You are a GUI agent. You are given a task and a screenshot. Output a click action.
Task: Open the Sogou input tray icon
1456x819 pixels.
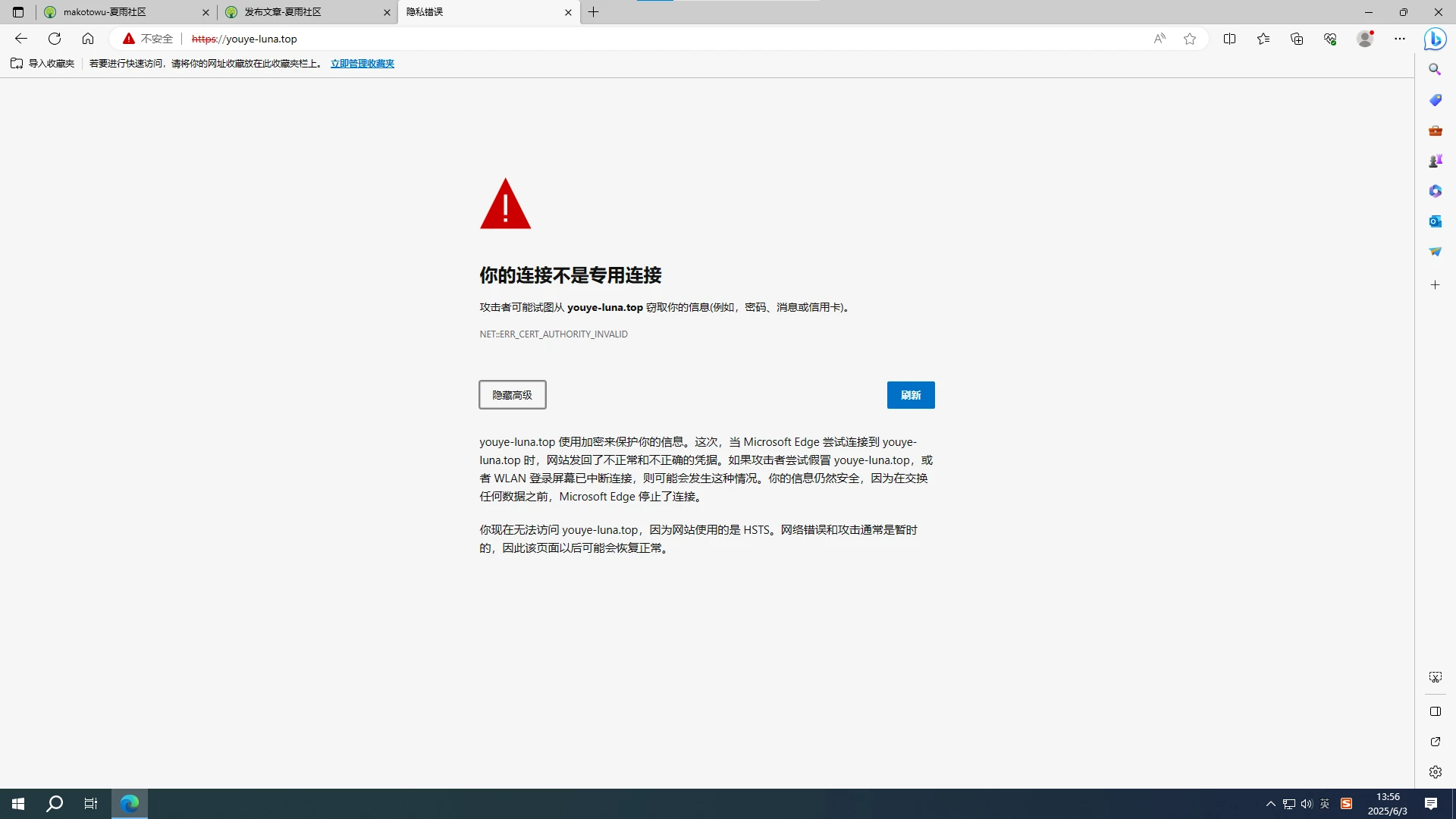[1346, 804]
